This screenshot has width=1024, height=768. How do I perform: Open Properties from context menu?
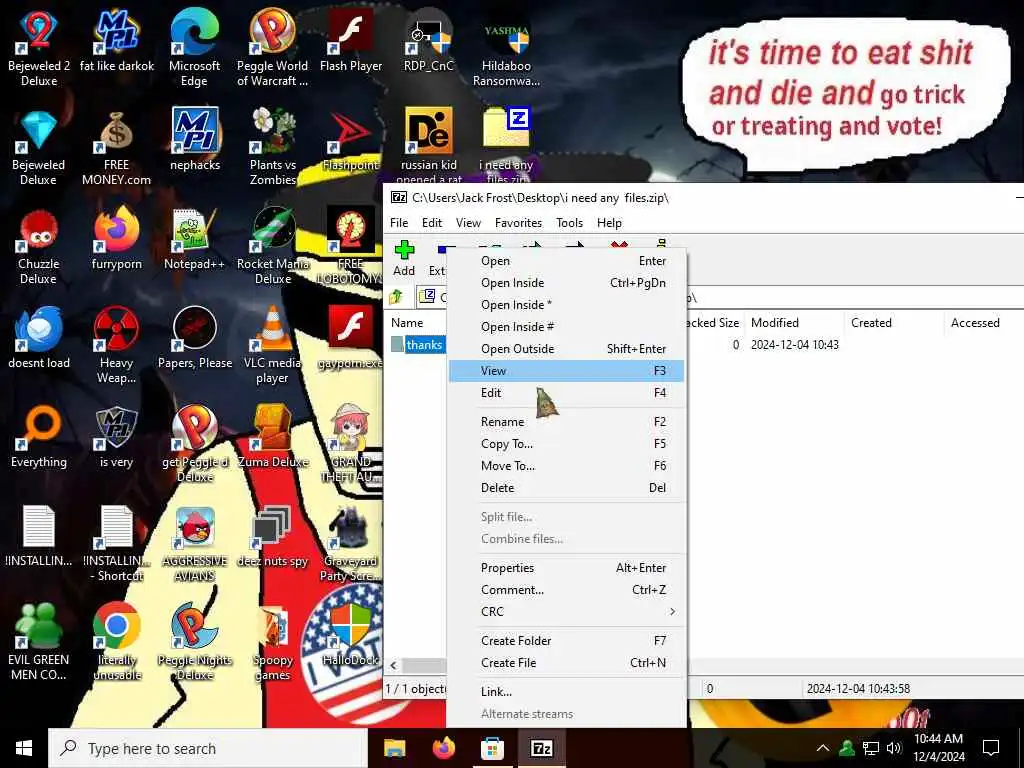[x=566, y=568]
